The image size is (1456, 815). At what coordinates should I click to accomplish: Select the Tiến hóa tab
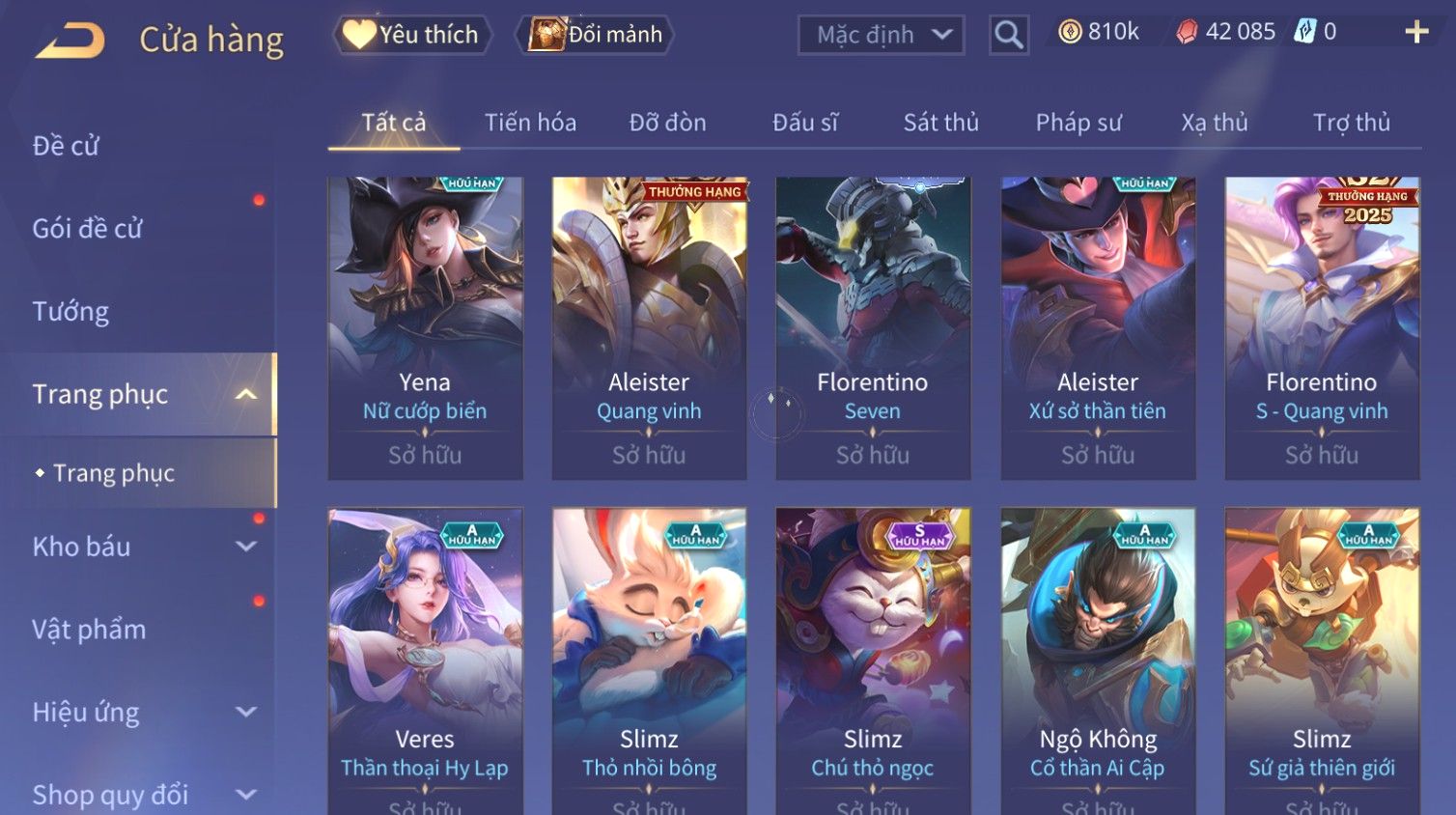click(x=530, y=123)
